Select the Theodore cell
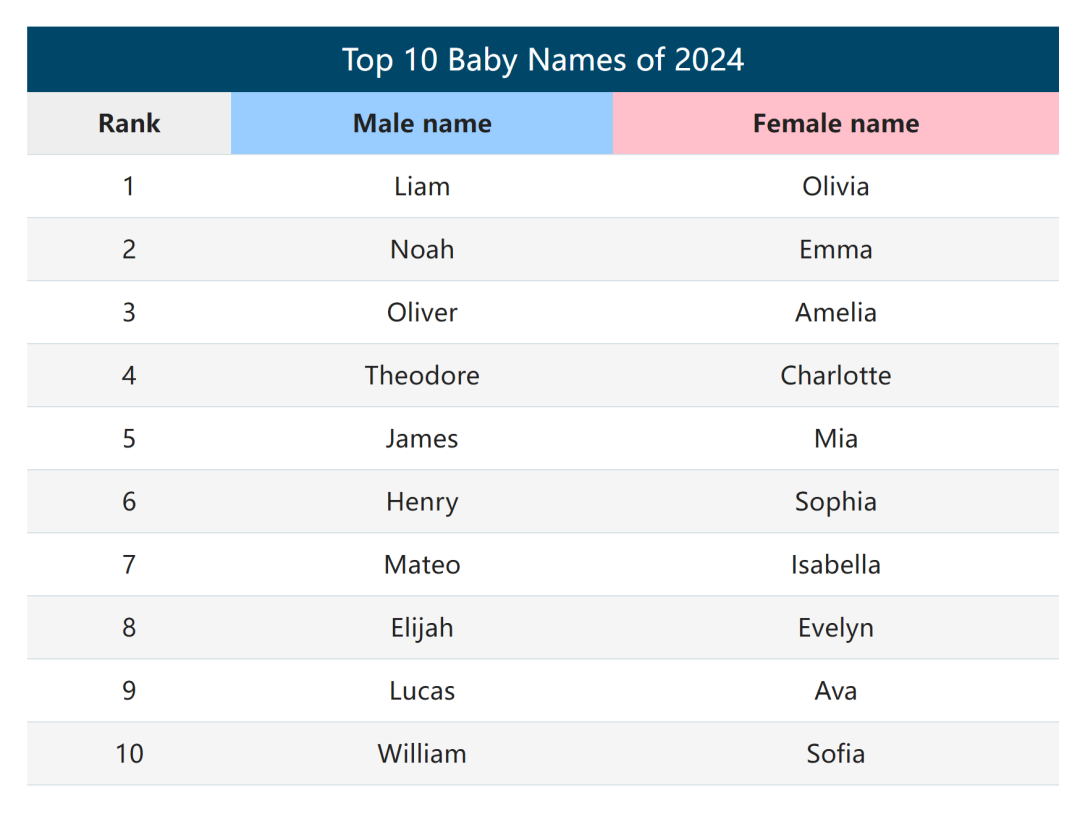This screenshot has height=835, width=1080. click(x=422, y=375)
